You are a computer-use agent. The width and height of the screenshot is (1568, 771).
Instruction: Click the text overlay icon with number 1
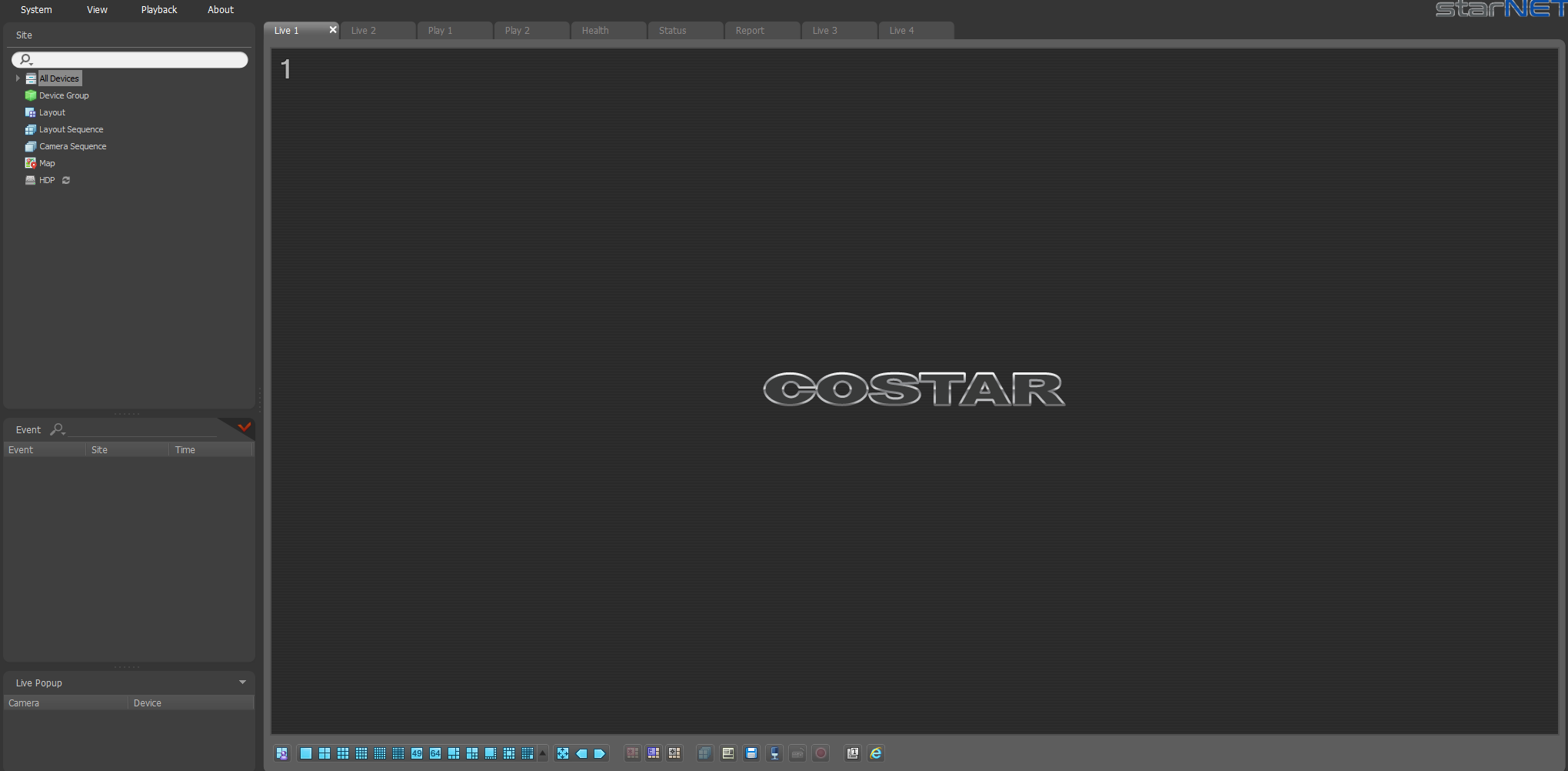pyautogui.click(x=853, y=753)
